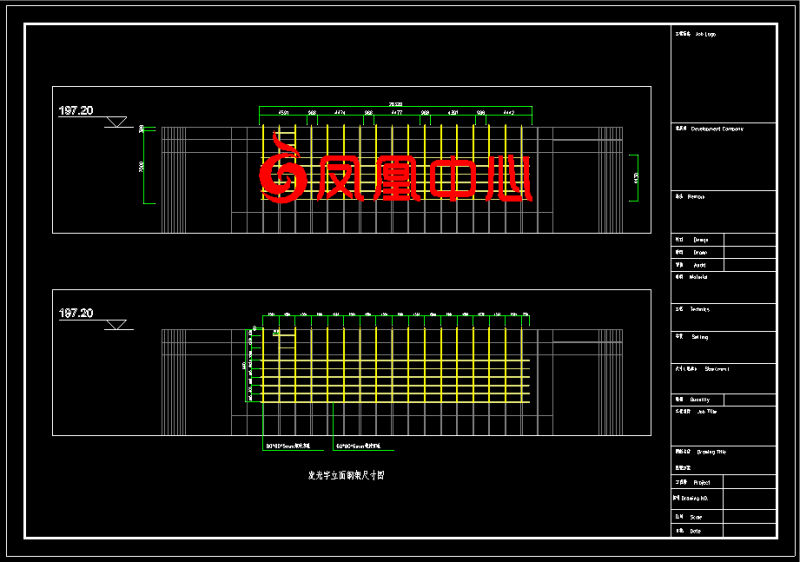Click the green vertical dimension at right of upper view
The width and height of the screenshot is (800, 562).
(x=635, y=178)
